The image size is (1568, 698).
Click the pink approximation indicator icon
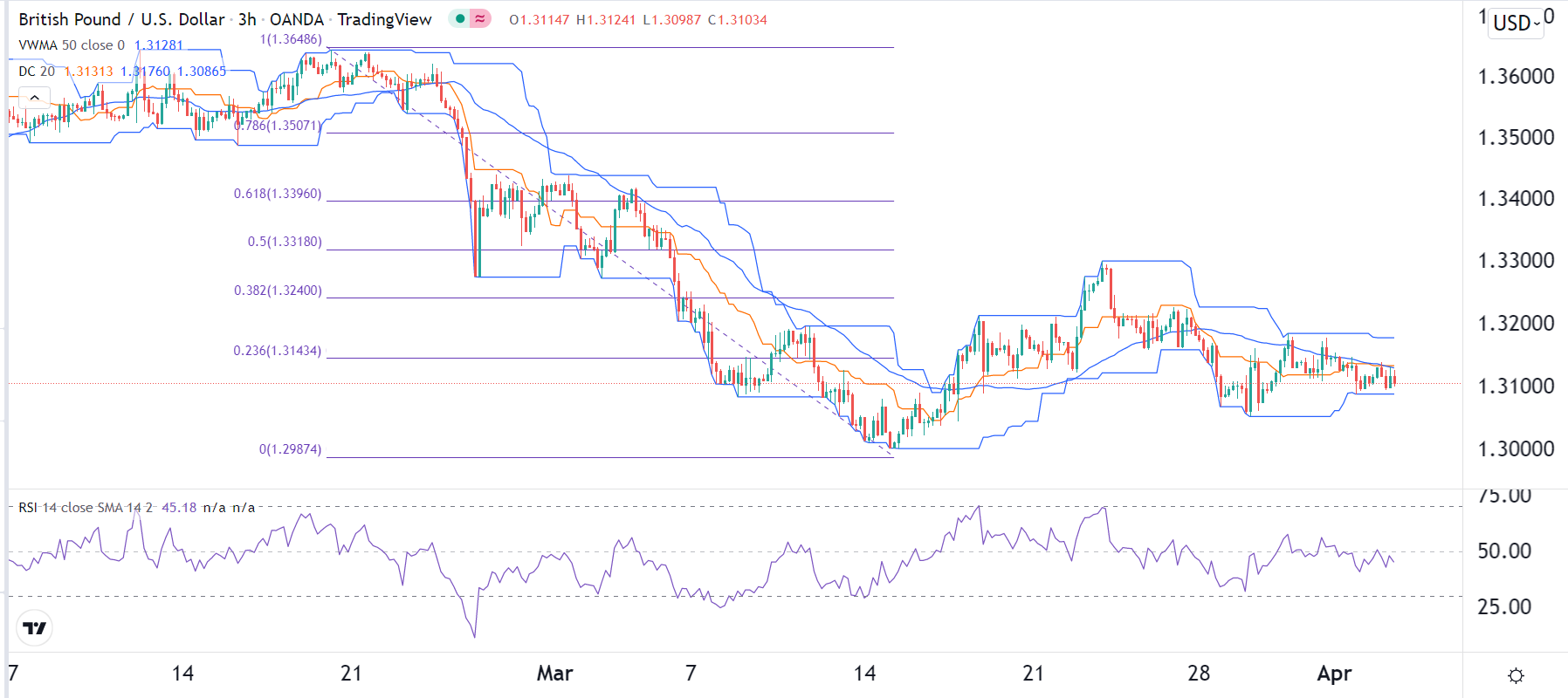480,18
